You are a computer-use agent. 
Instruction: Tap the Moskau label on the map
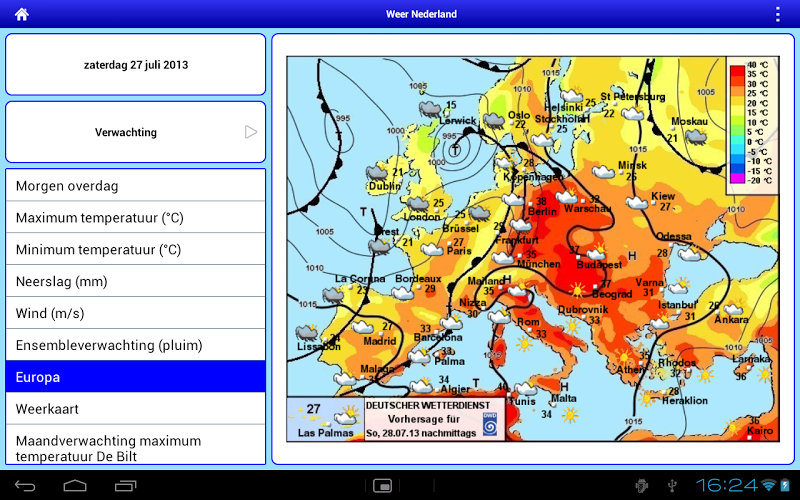tap(689, 121)
